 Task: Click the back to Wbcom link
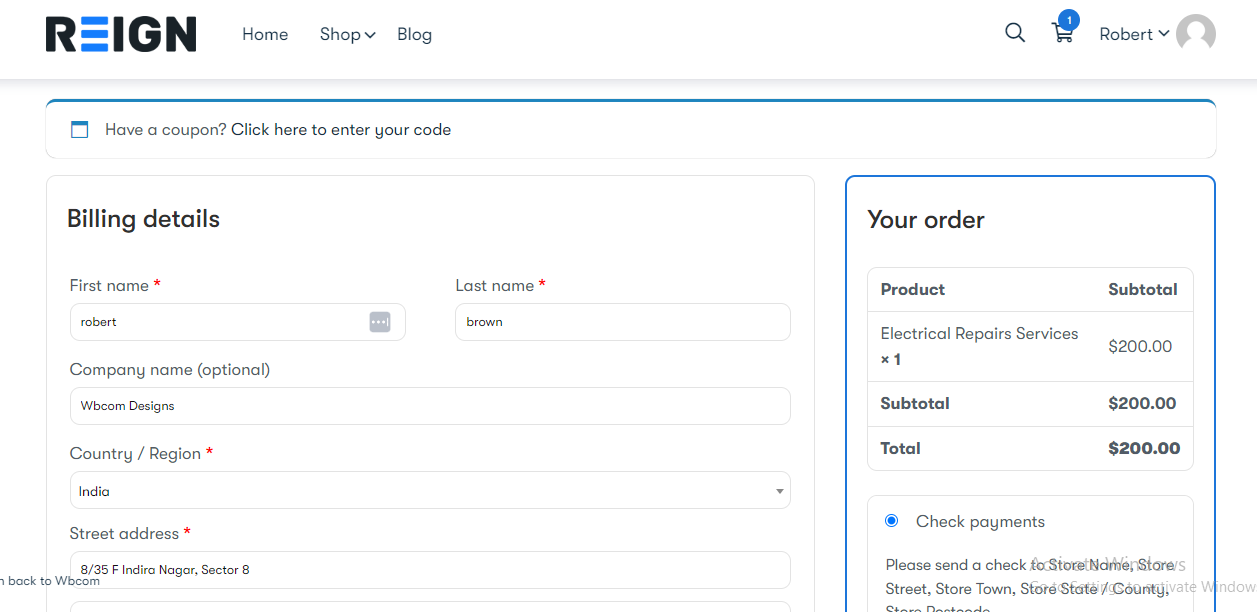coord(52,581)
